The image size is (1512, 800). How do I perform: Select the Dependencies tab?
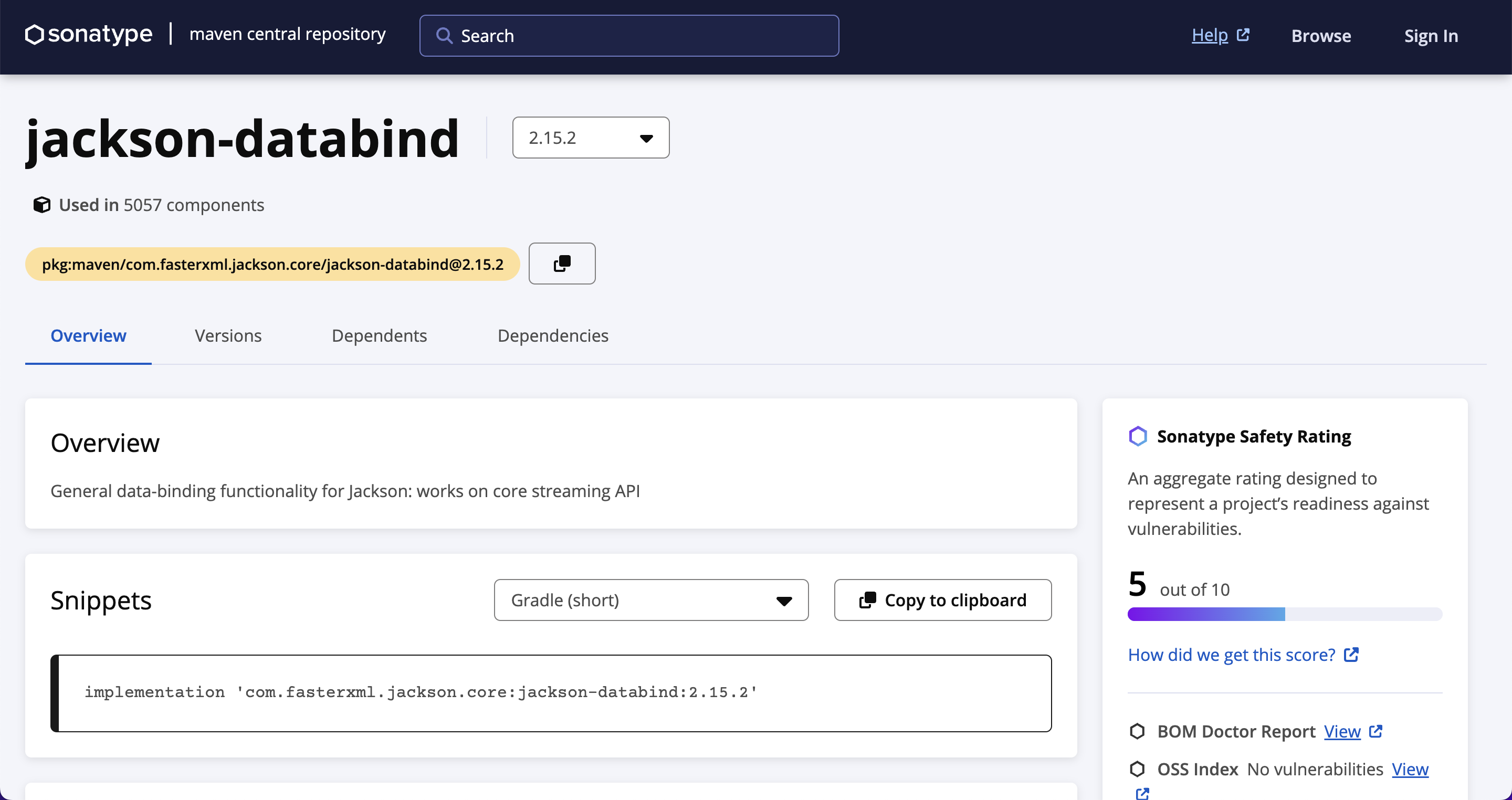tap(553, 336)
